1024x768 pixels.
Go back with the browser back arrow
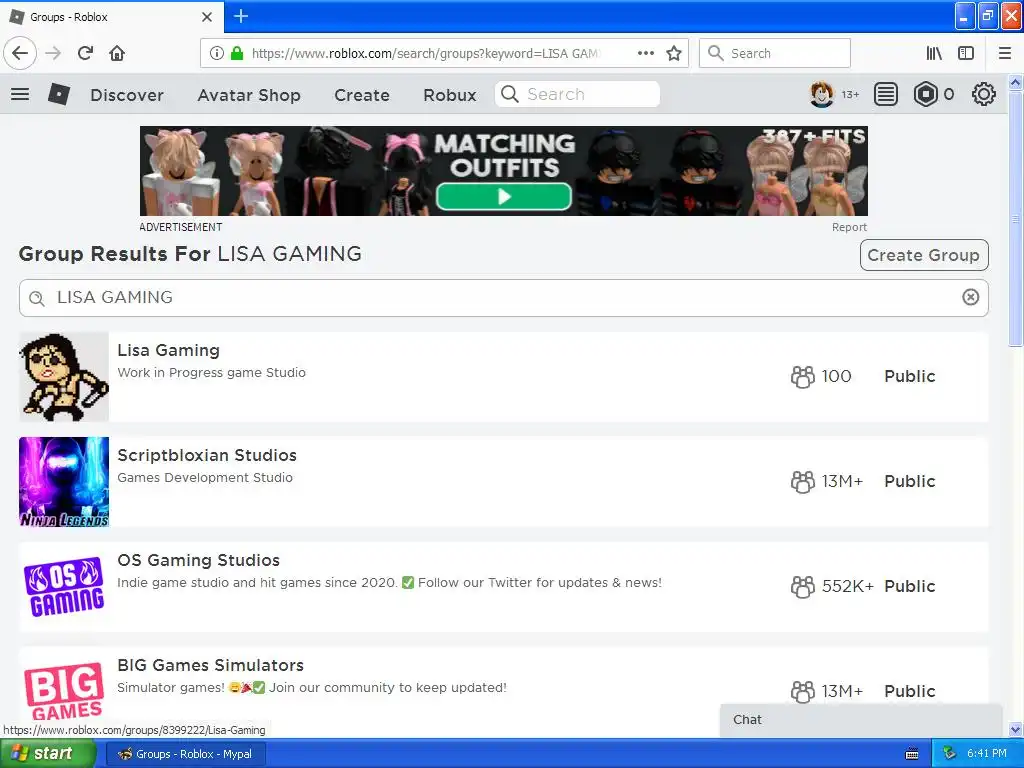20,53
